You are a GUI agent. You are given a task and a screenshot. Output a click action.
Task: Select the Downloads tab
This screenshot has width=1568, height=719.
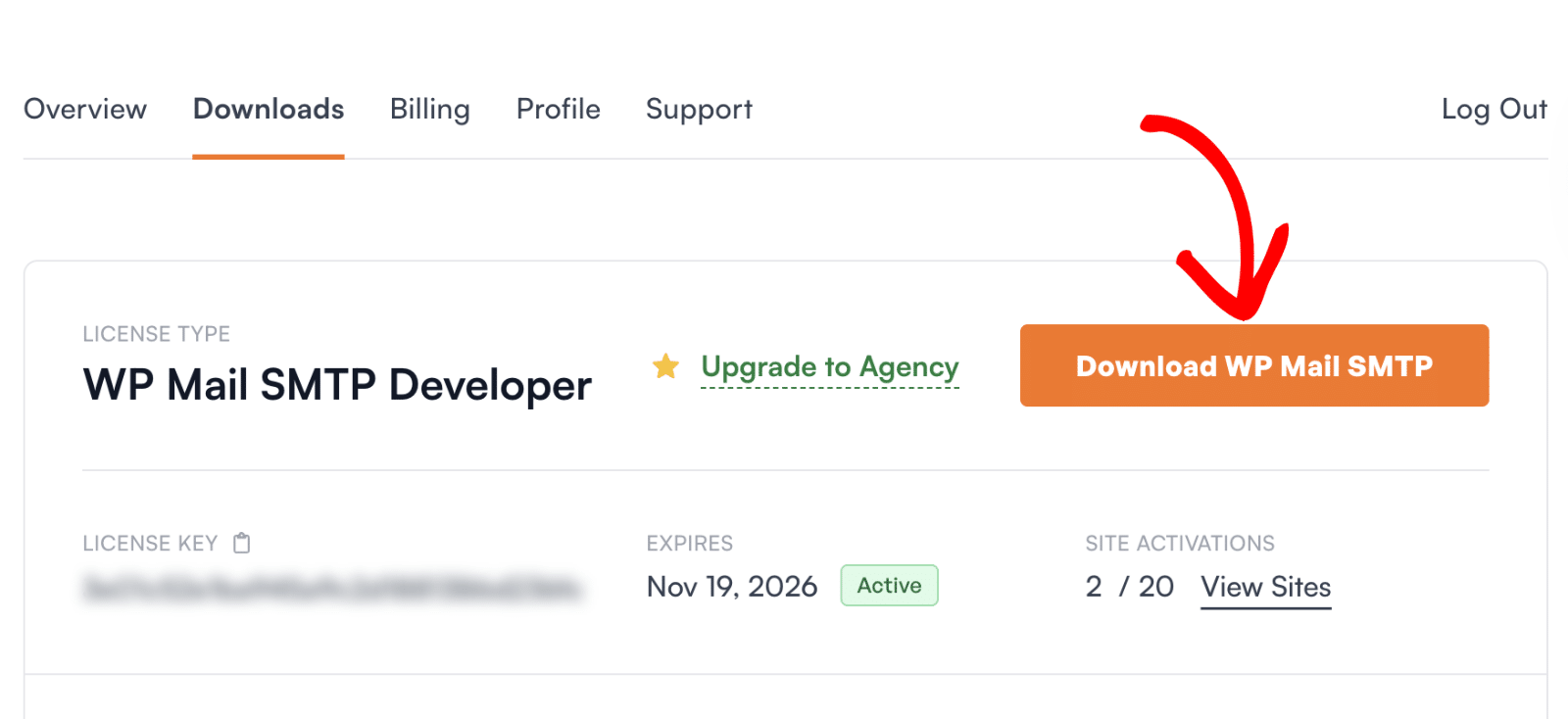pos(269,109)
